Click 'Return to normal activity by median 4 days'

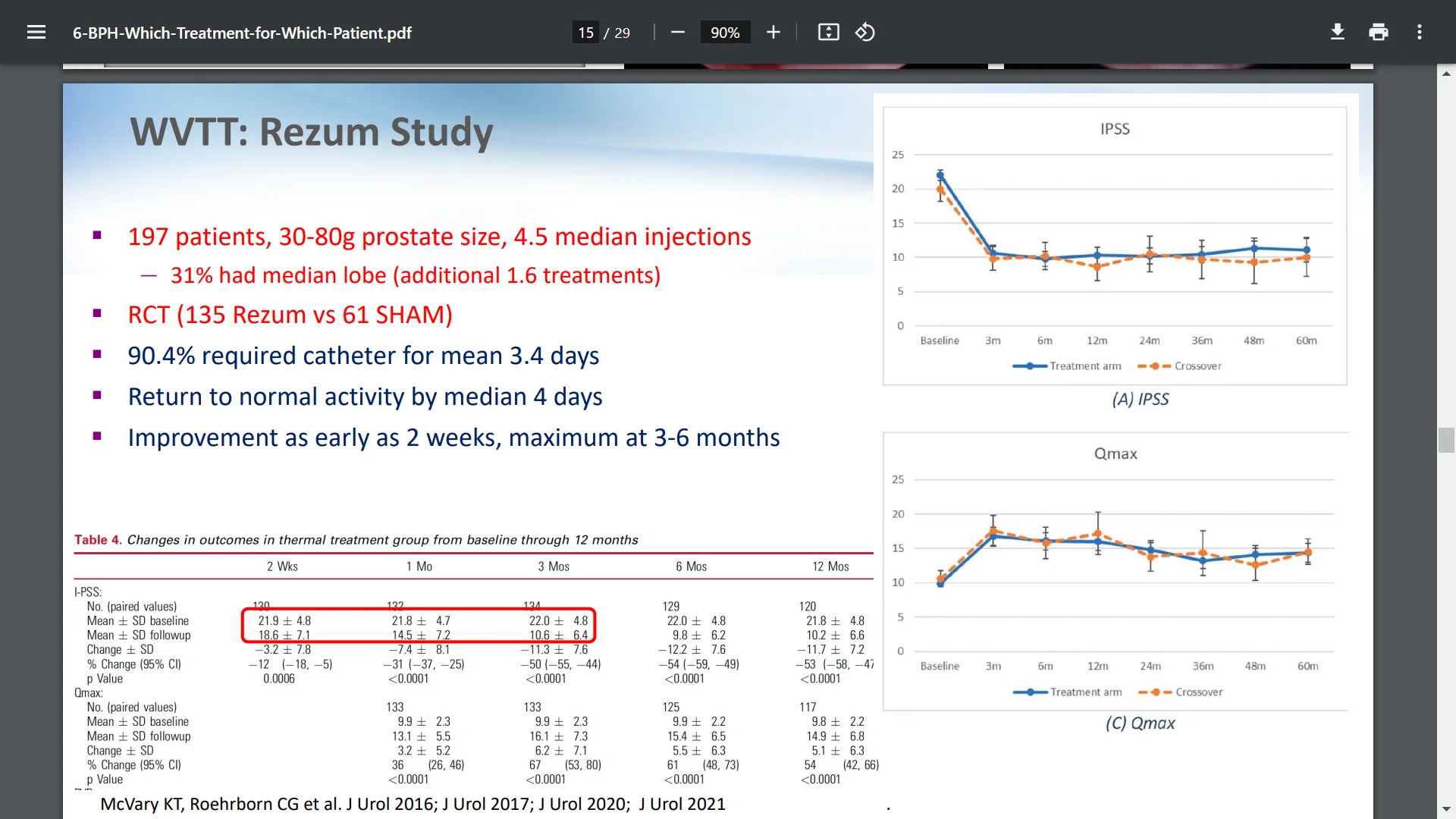[365, 397]
